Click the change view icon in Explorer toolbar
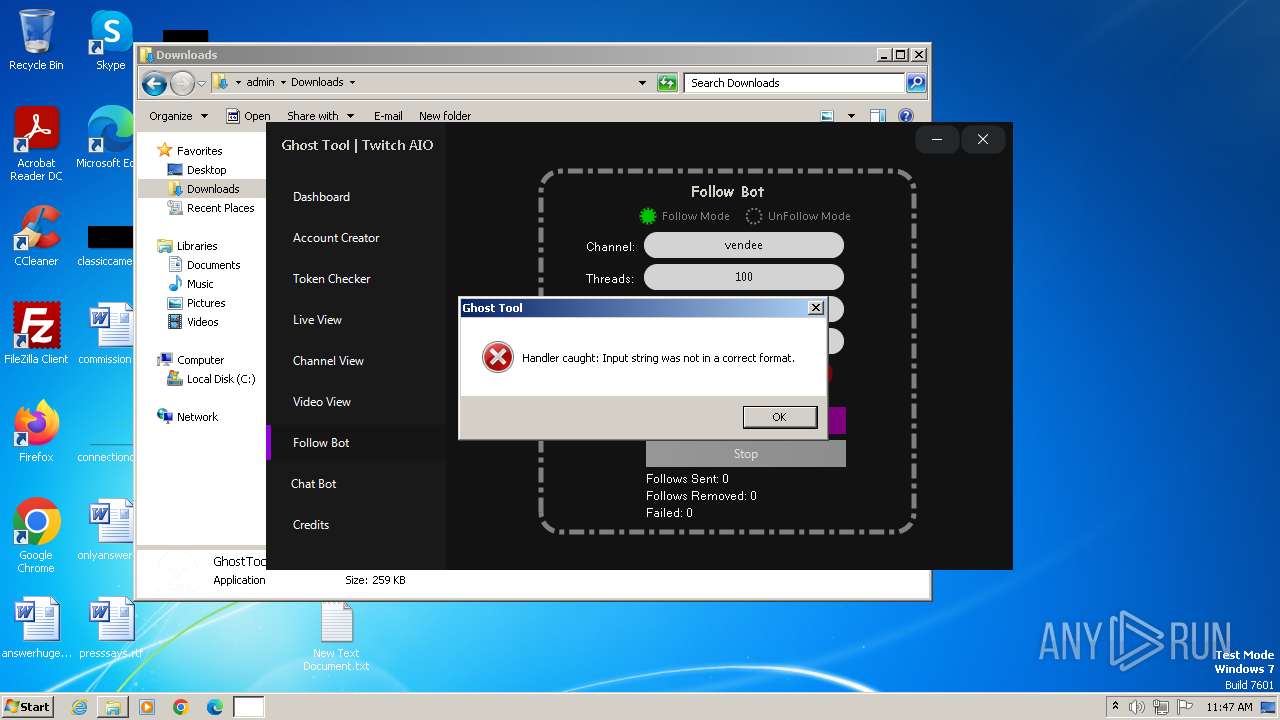The height and width of the screenshot is (720, 1280). click(x=827, y=116)
